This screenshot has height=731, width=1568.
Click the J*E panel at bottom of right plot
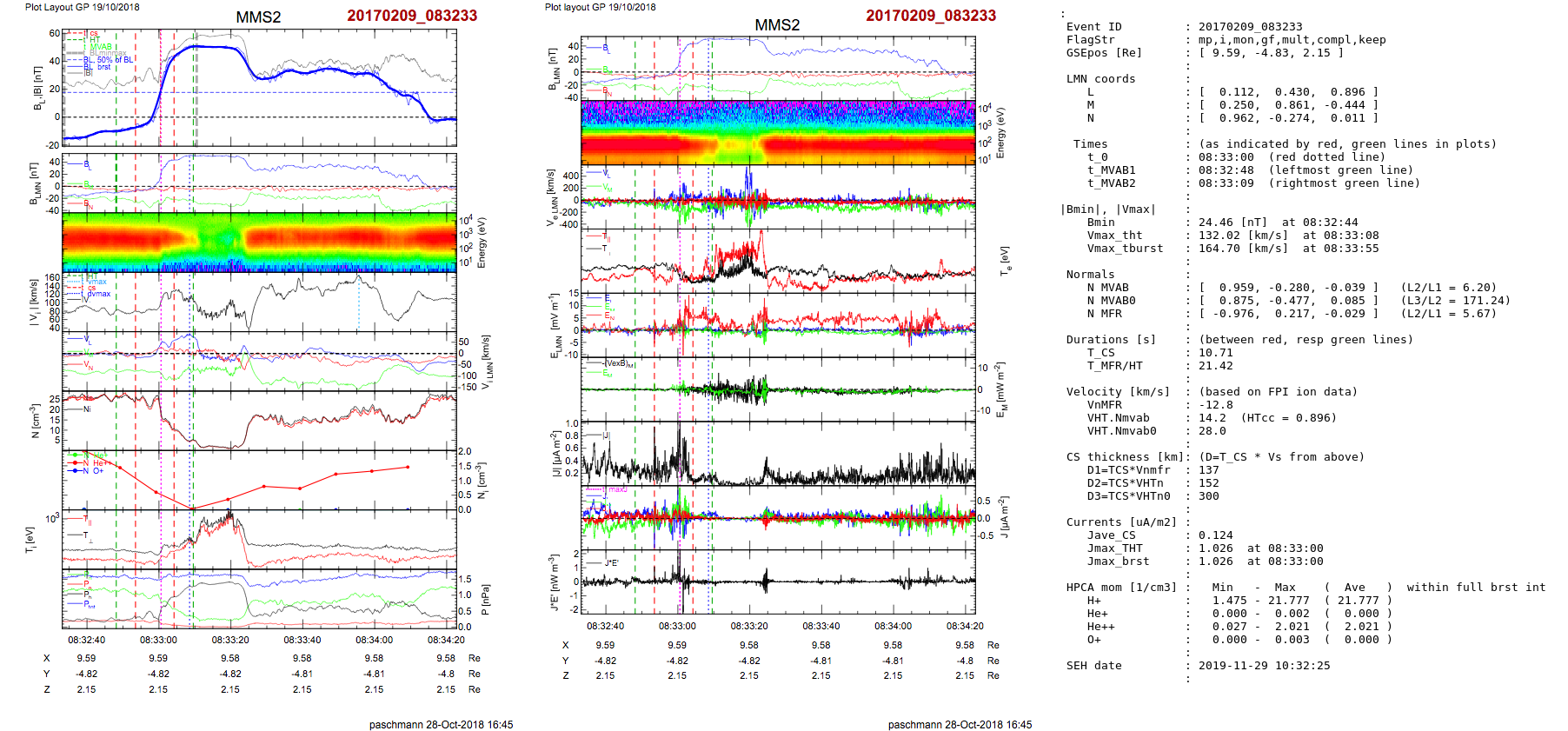tap(778, 582)
